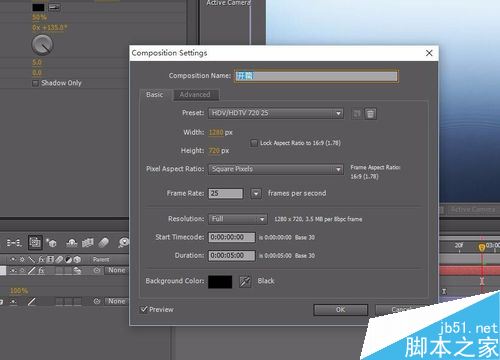Toggle Collapse Transformations switch on first layer

coord(22,270)
